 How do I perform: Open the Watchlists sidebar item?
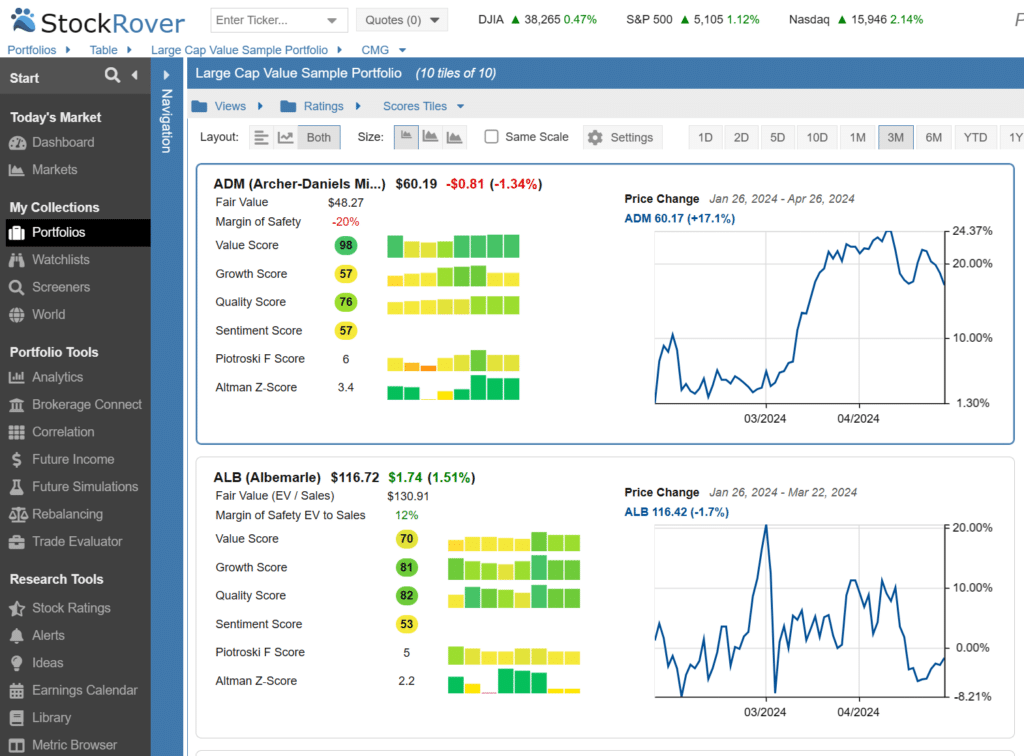pos(60,259)
